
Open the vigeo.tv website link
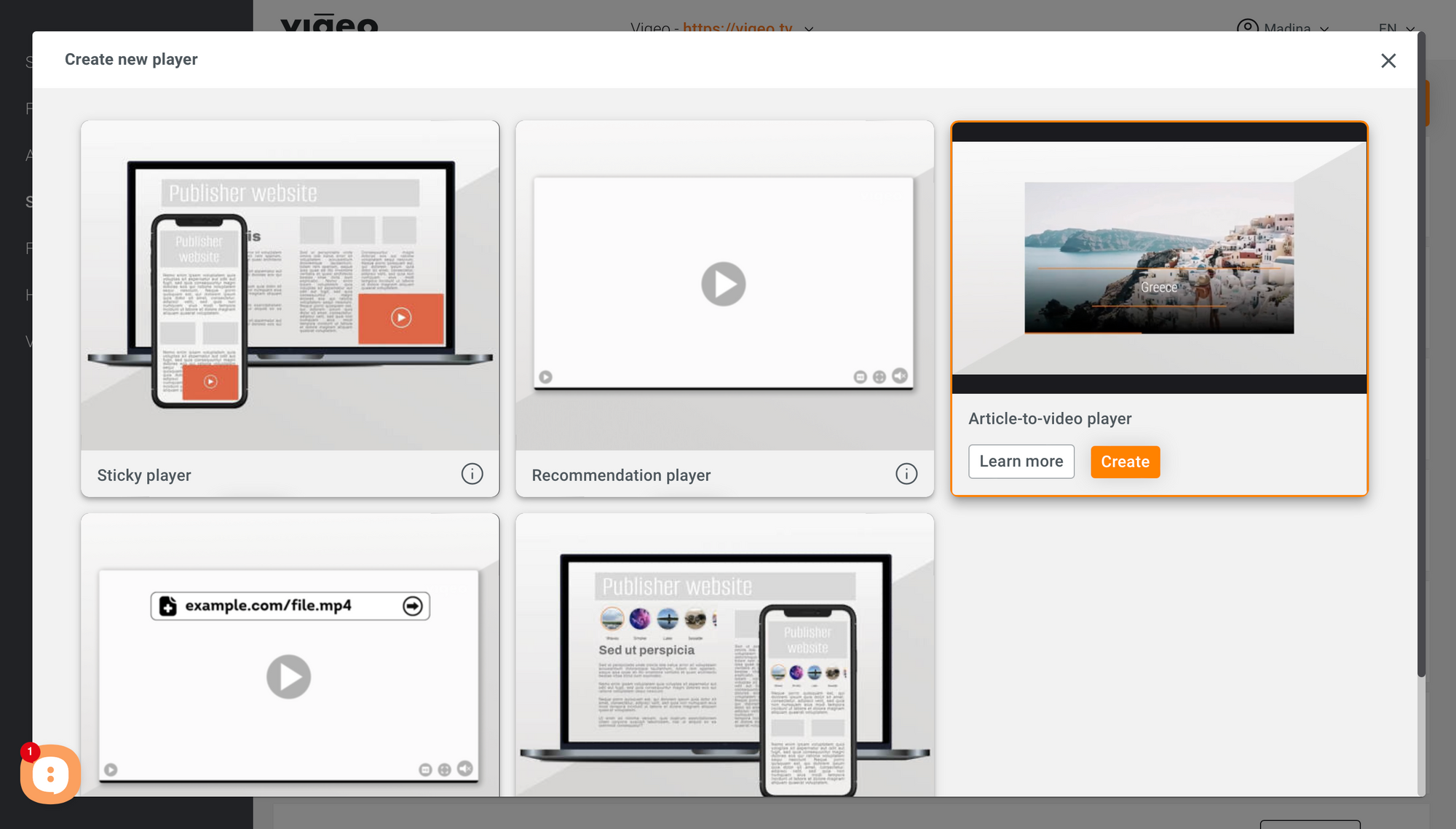tap(737, 29)
